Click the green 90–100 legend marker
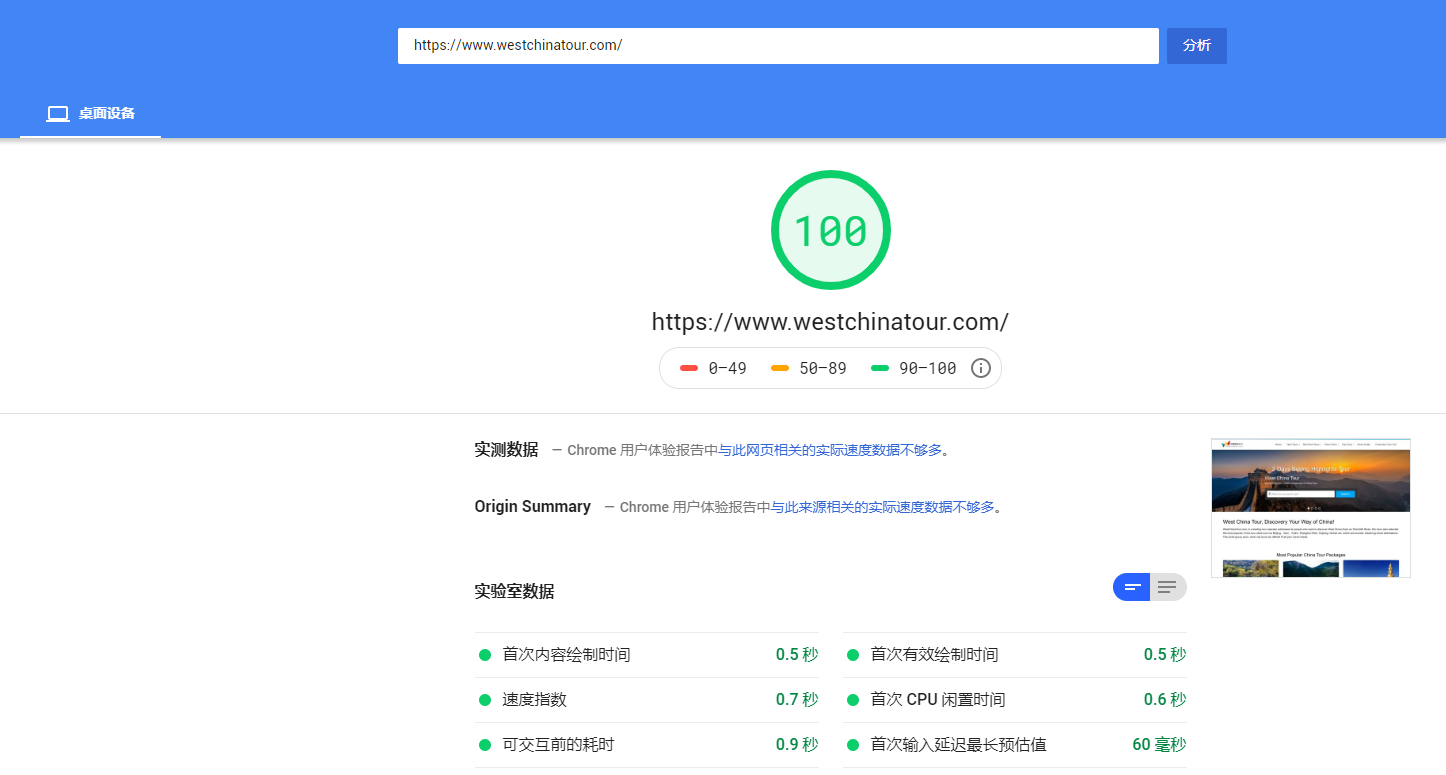Viewport: 1446px width, 775px height. [x=880, y=368]
